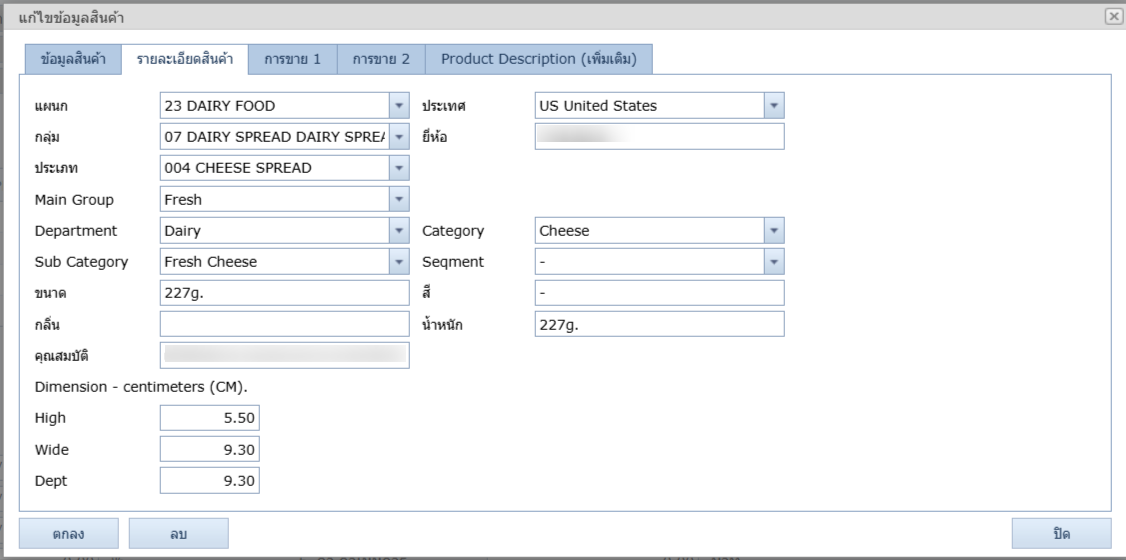
Task: Open the Seqment dropdown arrow
Action: coord(773,262)
